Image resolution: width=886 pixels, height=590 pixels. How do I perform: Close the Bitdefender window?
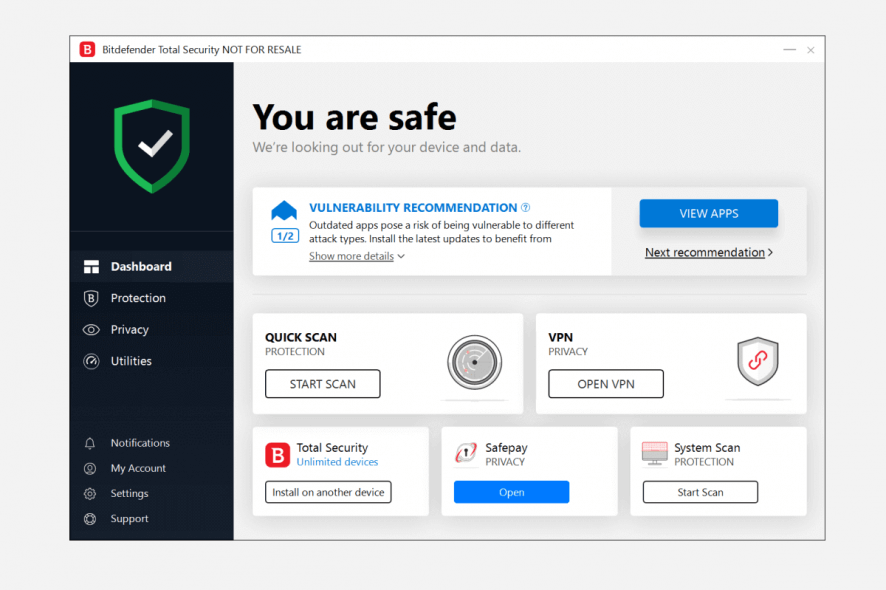(811, 50)
